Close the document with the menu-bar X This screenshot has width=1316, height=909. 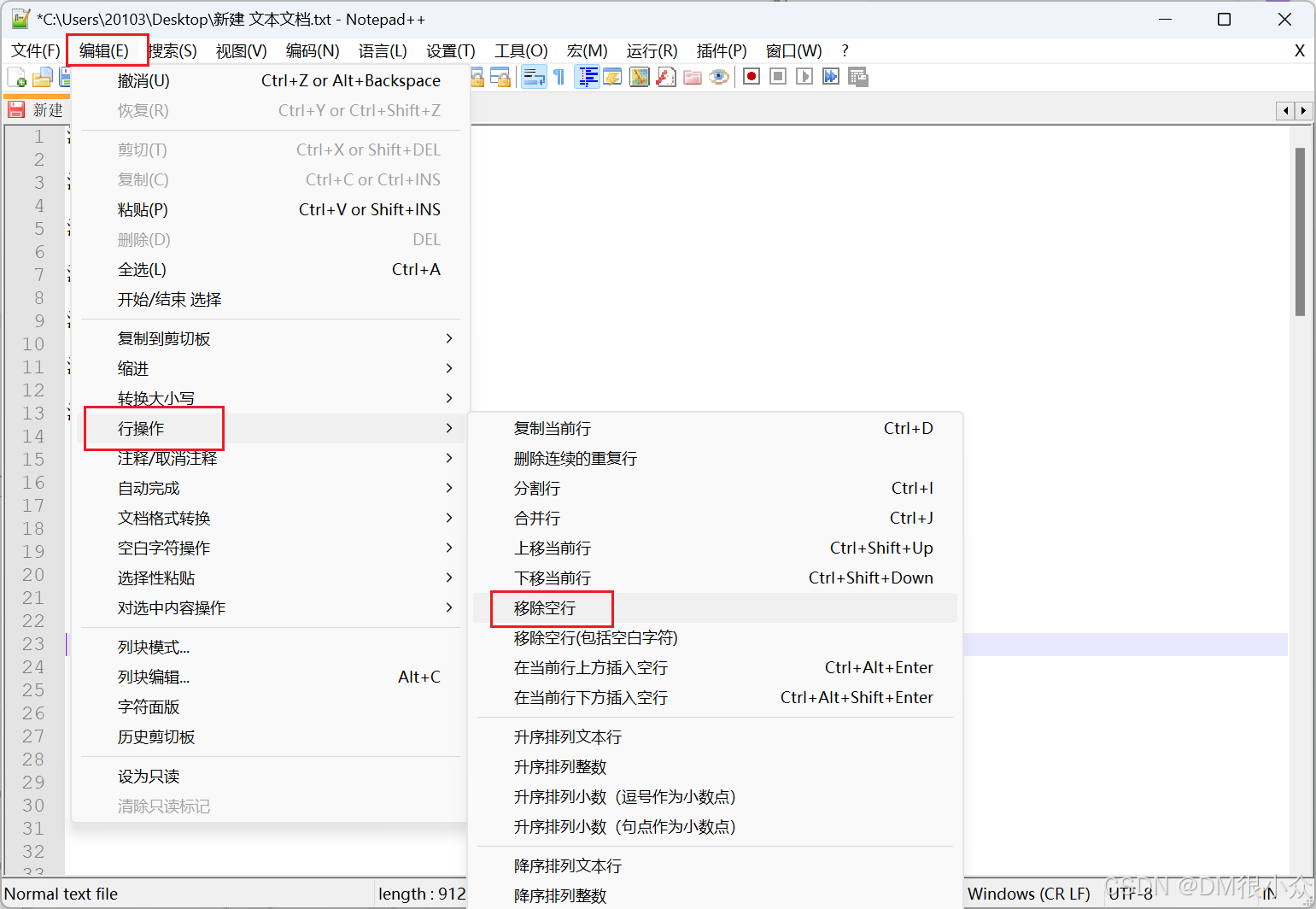[1299, 51]
